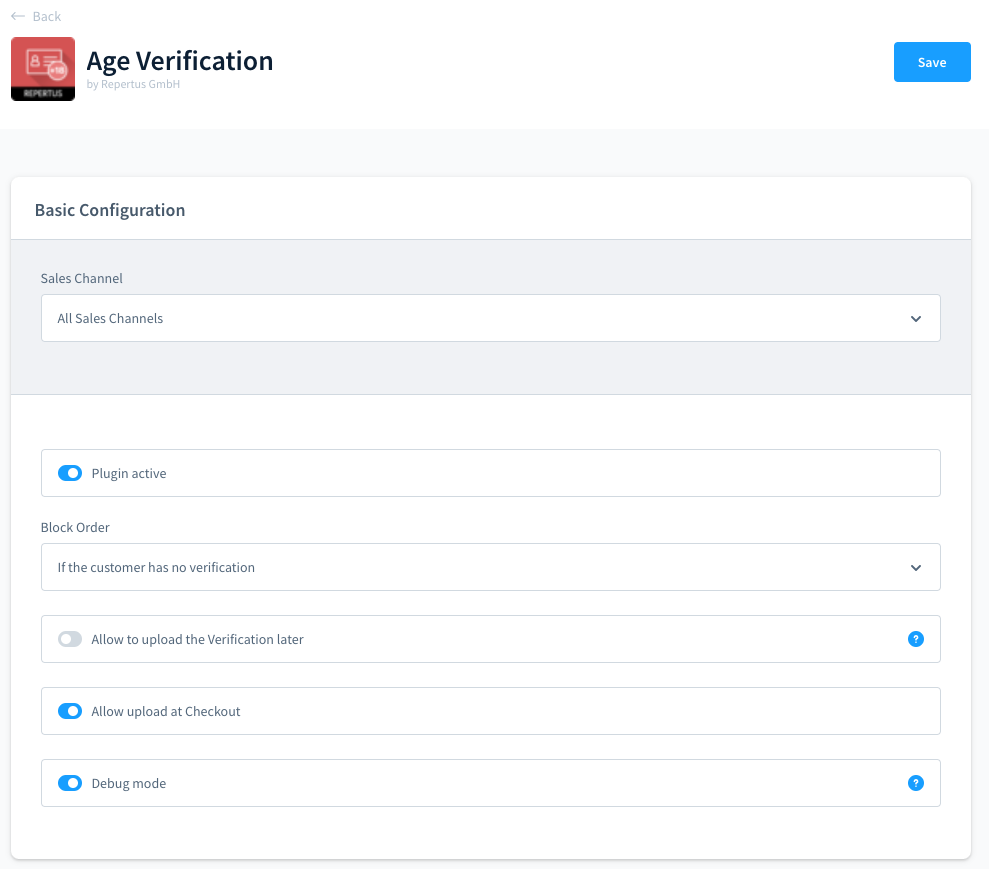Click the Age Verification title
This screenshot has height=869, width=989.
(180, 61)
